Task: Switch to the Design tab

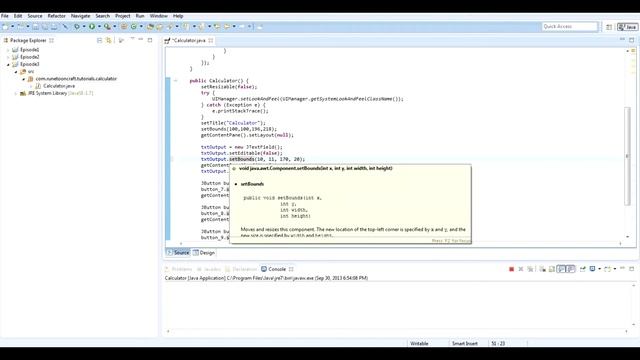Action: pos(204,253)
